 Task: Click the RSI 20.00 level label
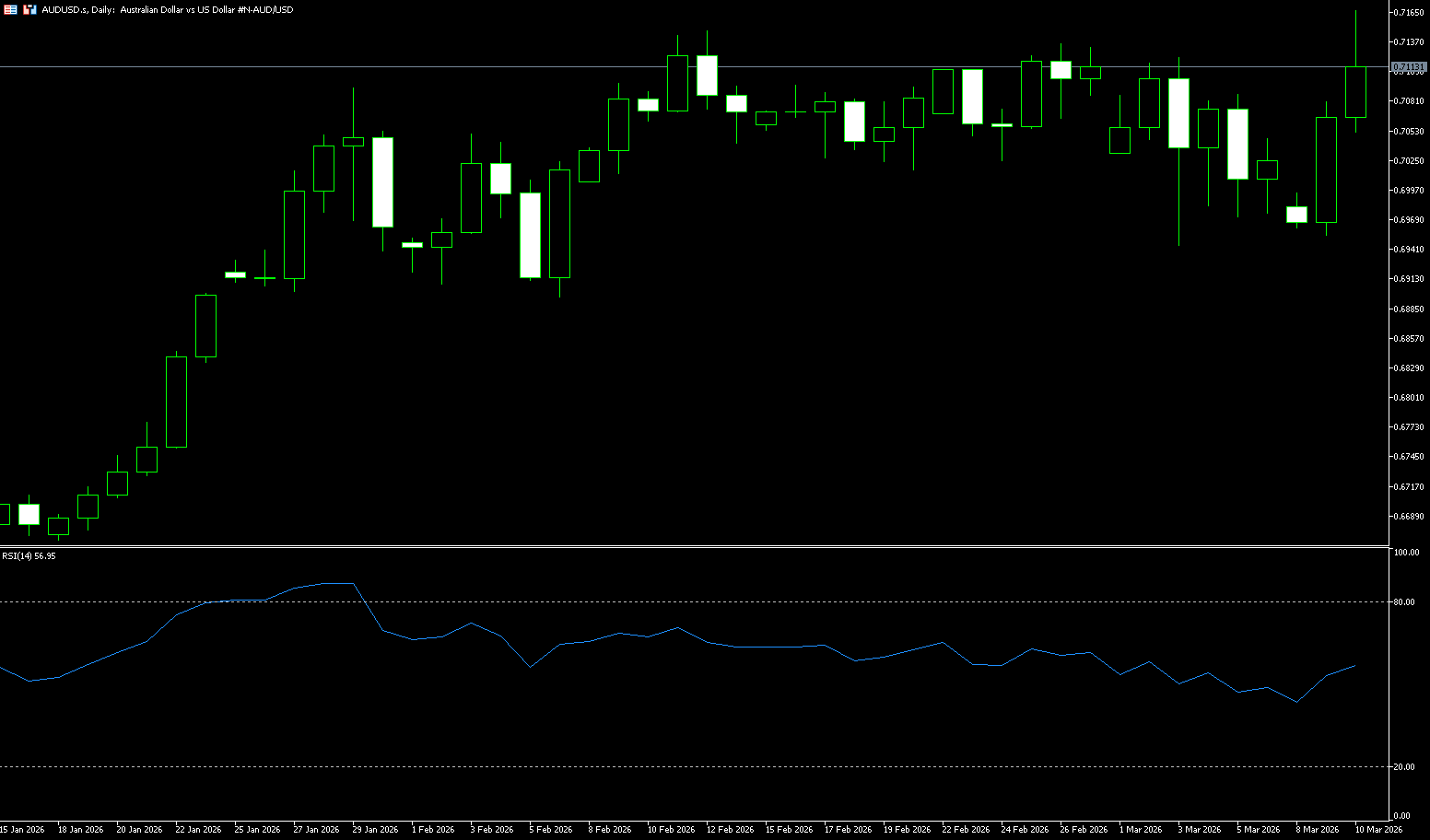1405,767
